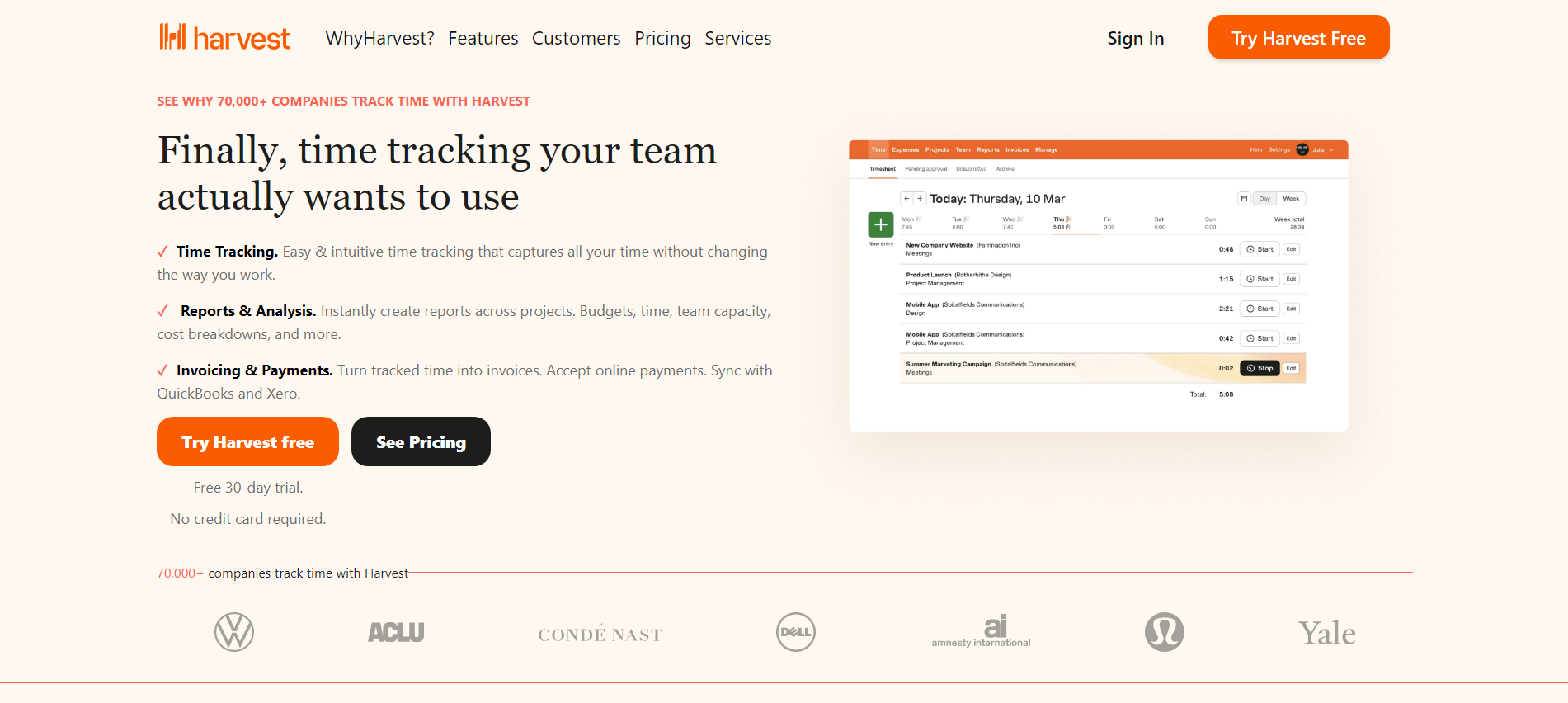Click the timesheet Stop timer button
Image resolution: width=1568 pixels, height=703 pixels.
[x=1260, y=368]
